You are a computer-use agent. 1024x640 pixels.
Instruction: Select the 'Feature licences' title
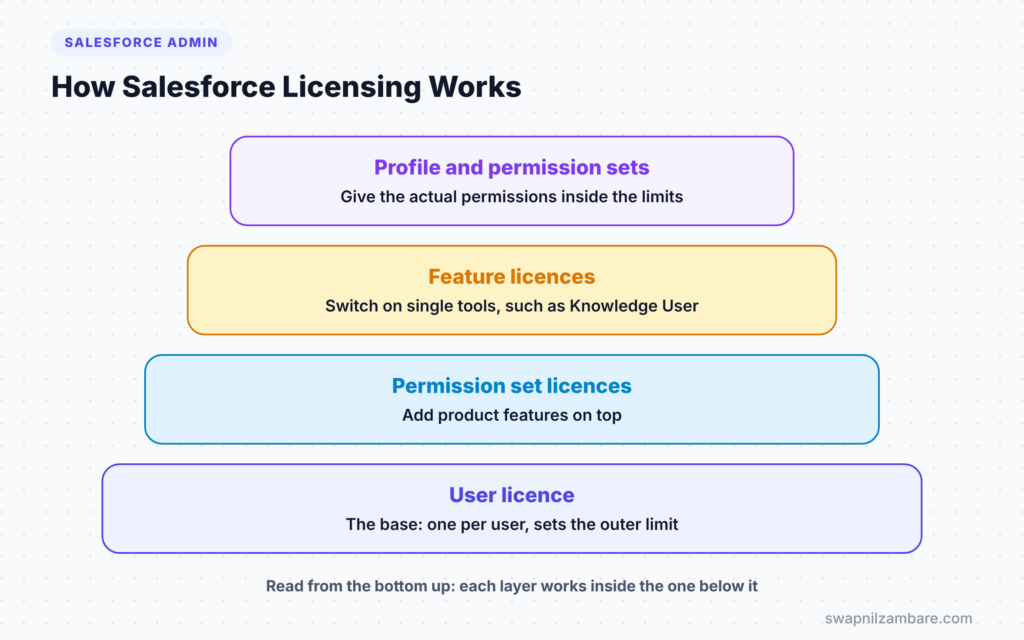click(511, 276)
